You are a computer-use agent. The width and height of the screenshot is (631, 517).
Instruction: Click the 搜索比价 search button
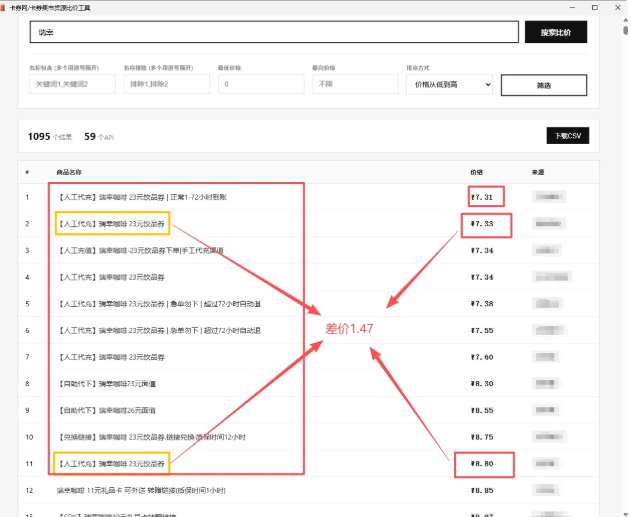tap(555, 32)
